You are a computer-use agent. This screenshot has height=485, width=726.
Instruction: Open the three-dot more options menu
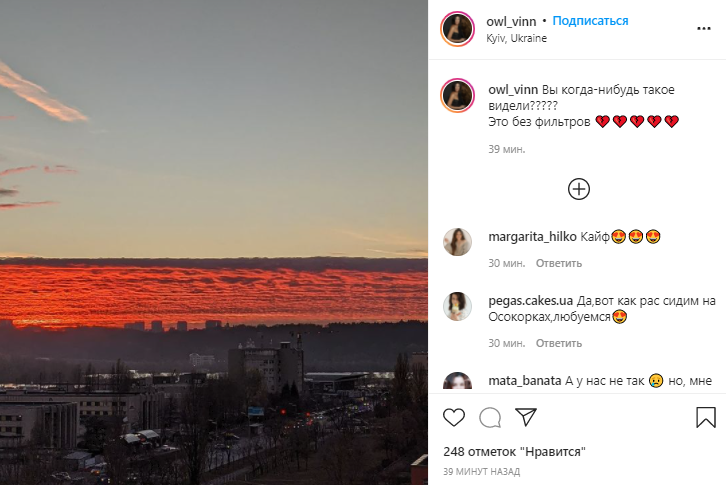point(704,29)
